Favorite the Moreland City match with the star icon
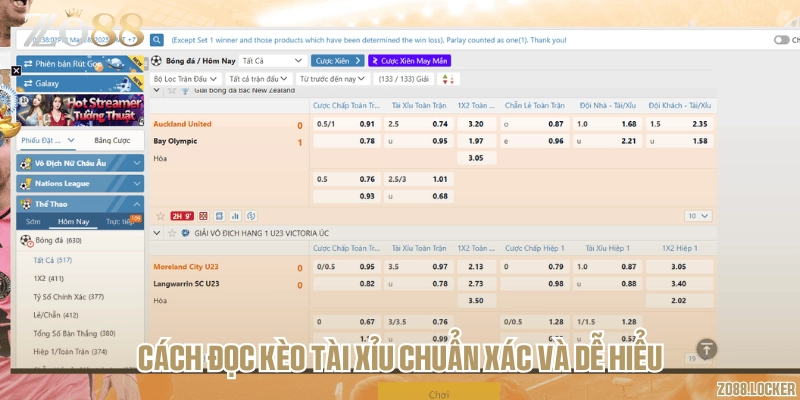Screen dimensions: 800x400 (x=158, y=216)
